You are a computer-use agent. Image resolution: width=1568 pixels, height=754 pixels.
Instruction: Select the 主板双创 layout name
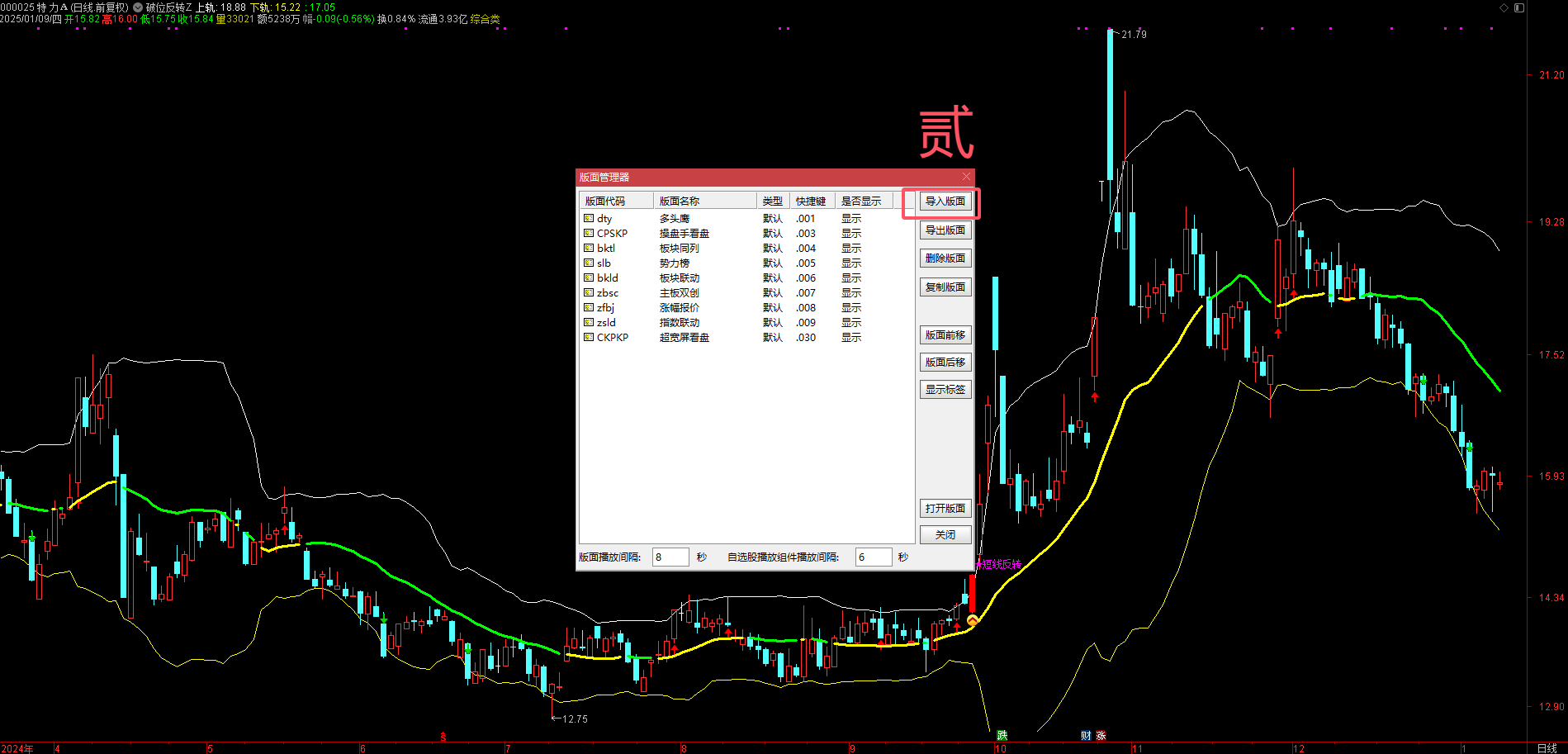(680, 293)
